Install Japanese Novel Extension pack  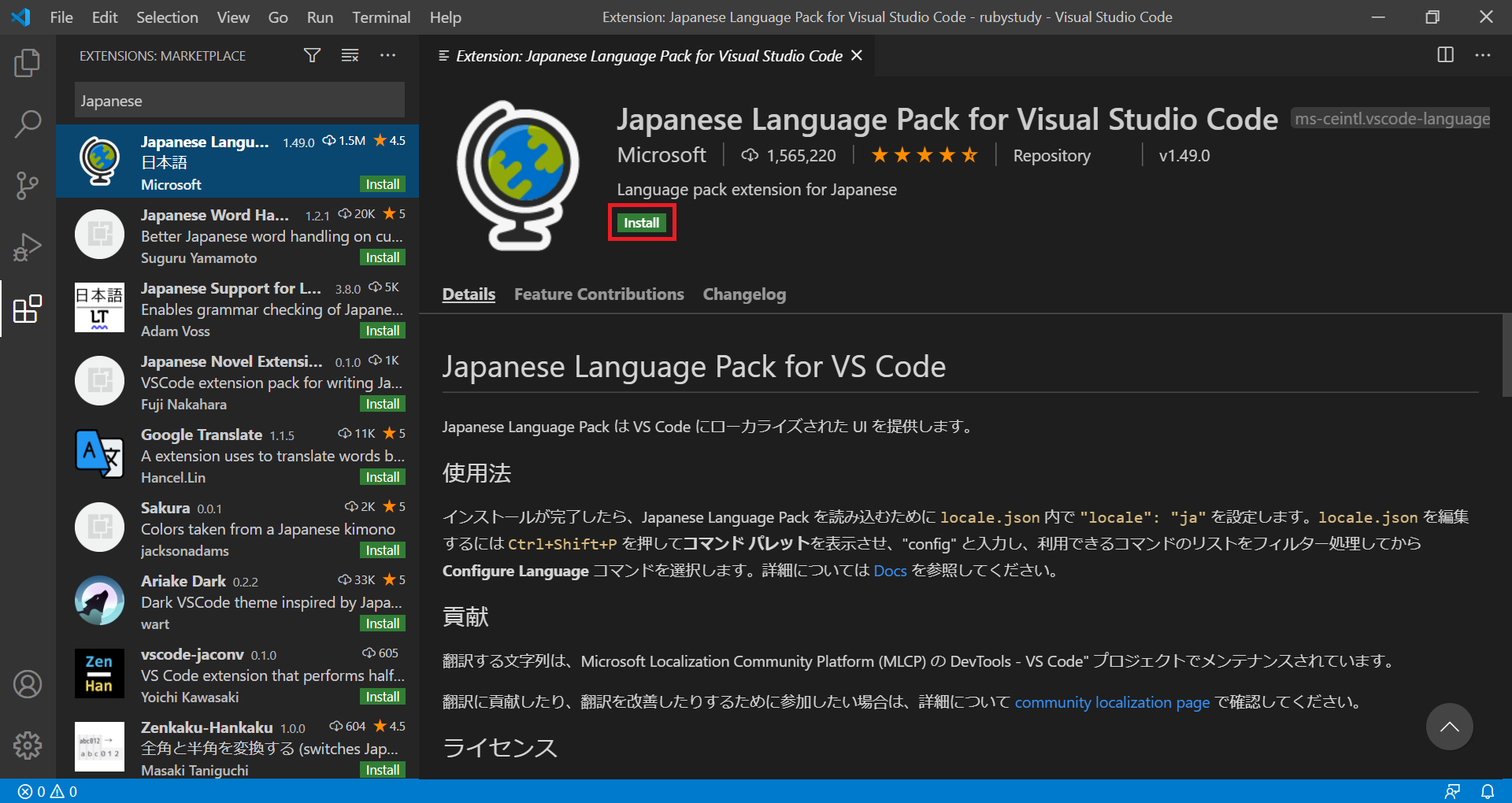383,404
